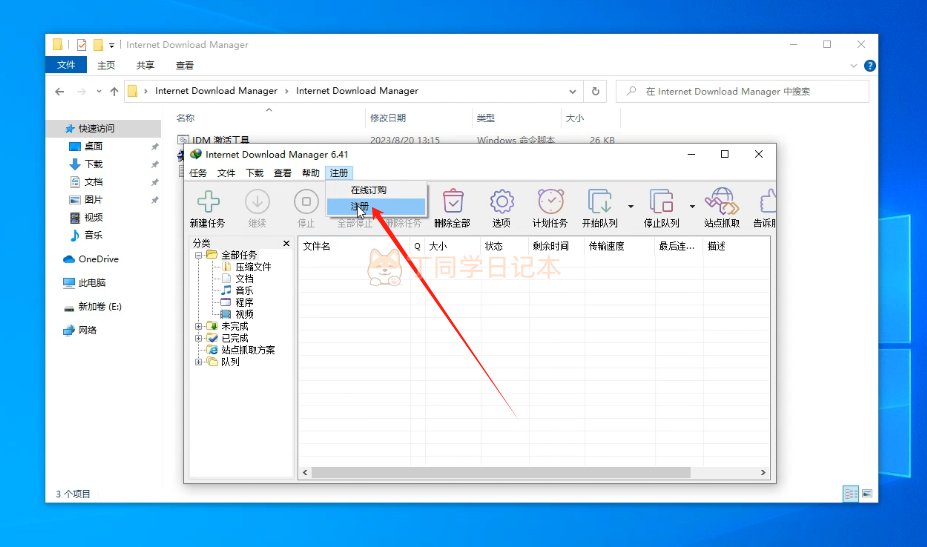The image size is (927, 547).
Task: Open the IDM 帮助 menu
Action: coord(310,173)
